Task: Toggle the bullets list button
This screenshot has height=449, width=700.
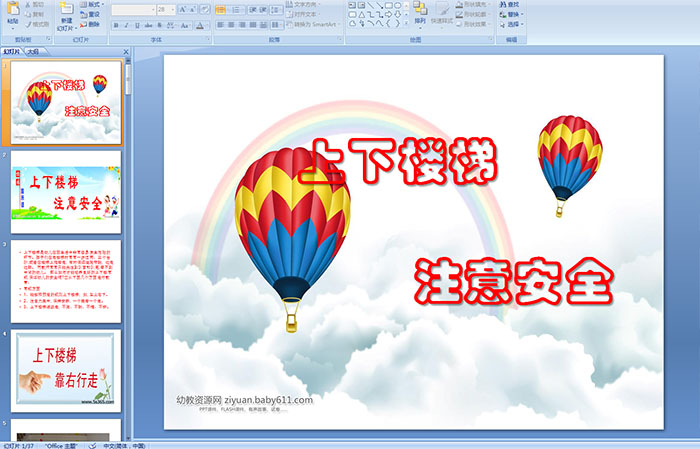Action: pyautogui.click(x=220, y=10)
